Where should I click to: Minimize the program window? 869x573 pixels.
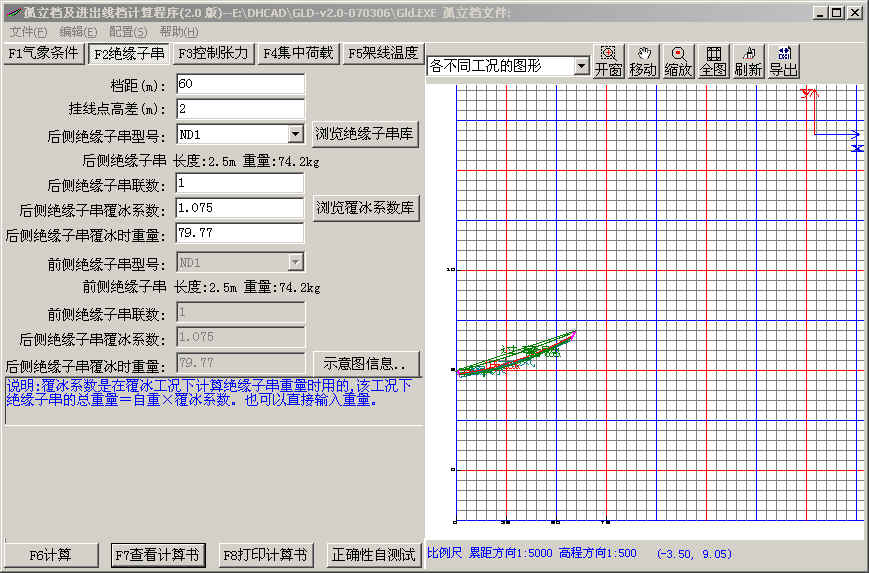coord(821,12)
